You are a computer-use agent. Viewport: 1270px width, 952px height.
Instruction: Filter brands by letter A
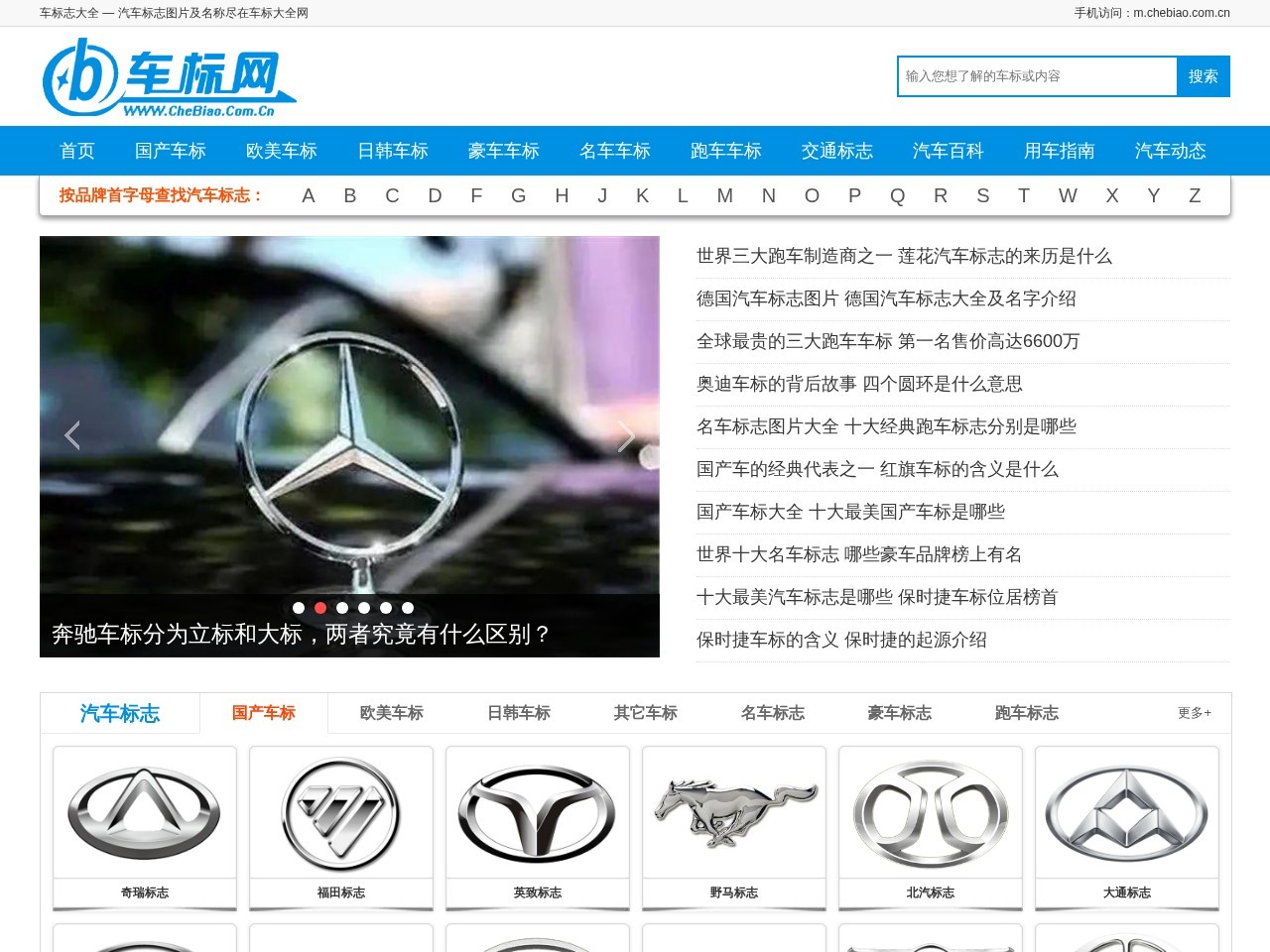tap(309, 195)
